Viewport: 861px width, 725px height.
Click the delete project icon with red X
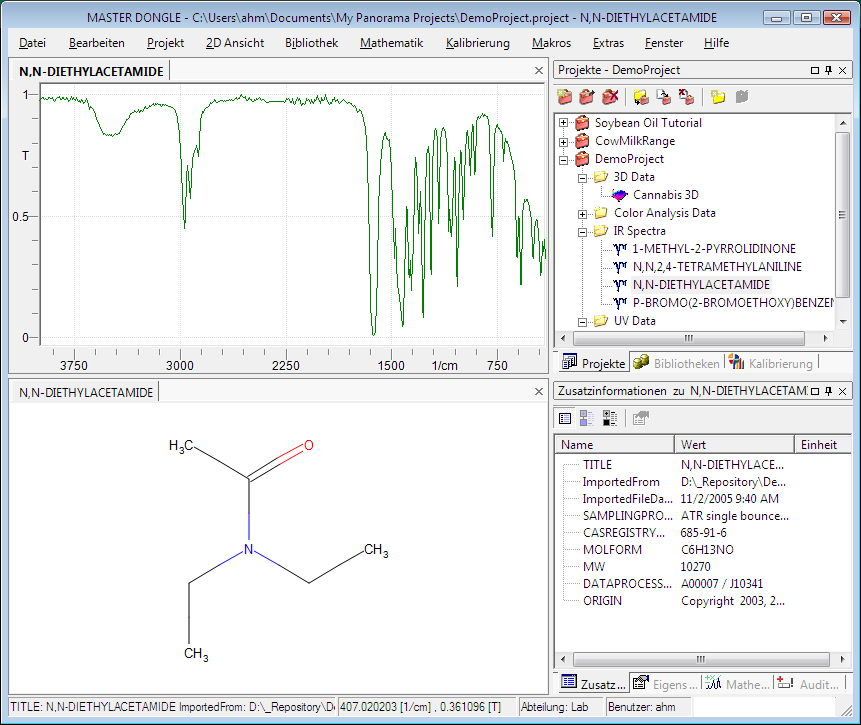(610, 97)
